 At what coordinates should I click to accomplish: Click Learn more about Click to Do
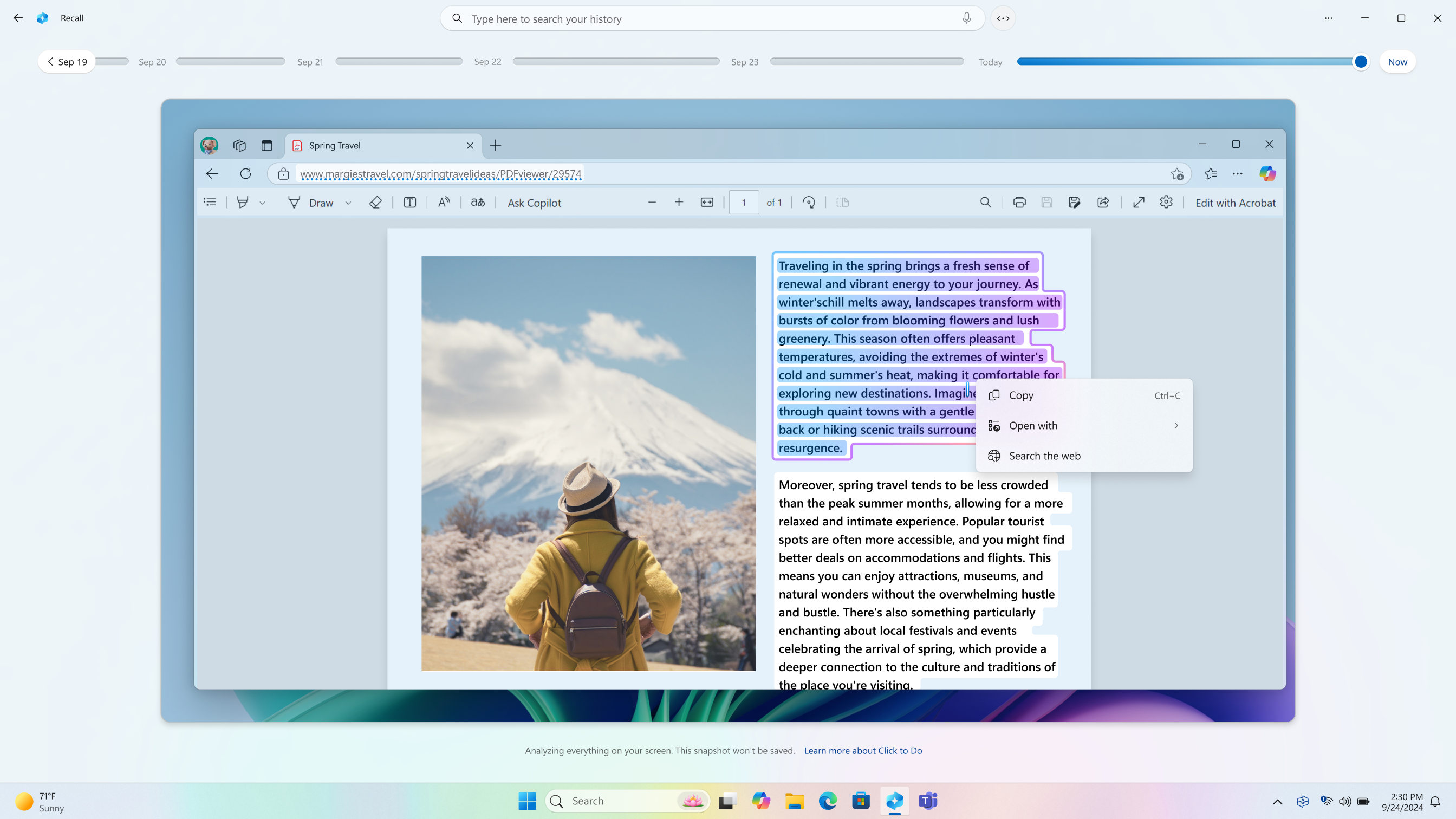click(x=863, y=750)
